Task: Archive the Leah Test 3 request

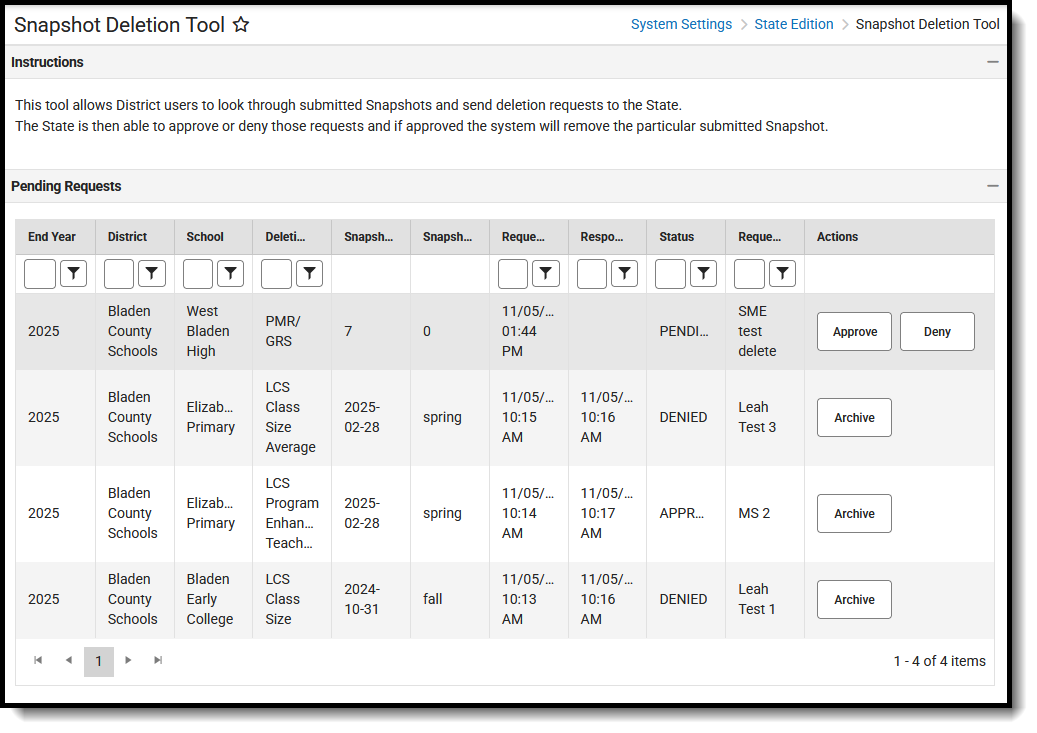Action: pyautogui.click(x=853, y=417)
